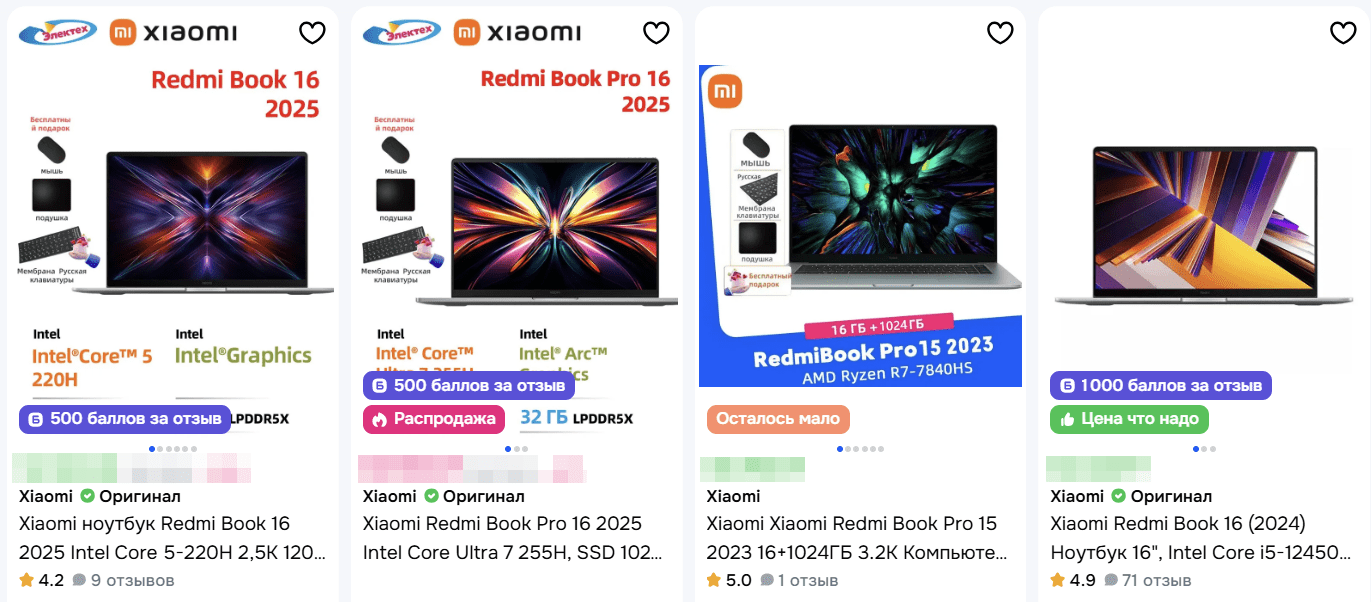The height and width of the screenshot is (602, 1371).
Task: Open the Redmi Book Pro 15 2023 title link
Action: point(856,537)
